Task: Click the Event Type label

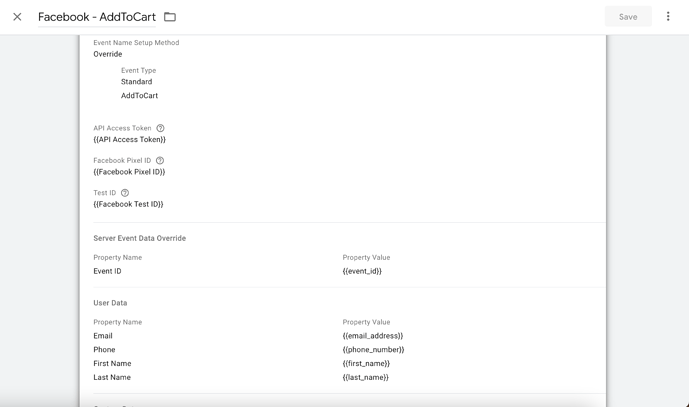Action: coord(138,70)
